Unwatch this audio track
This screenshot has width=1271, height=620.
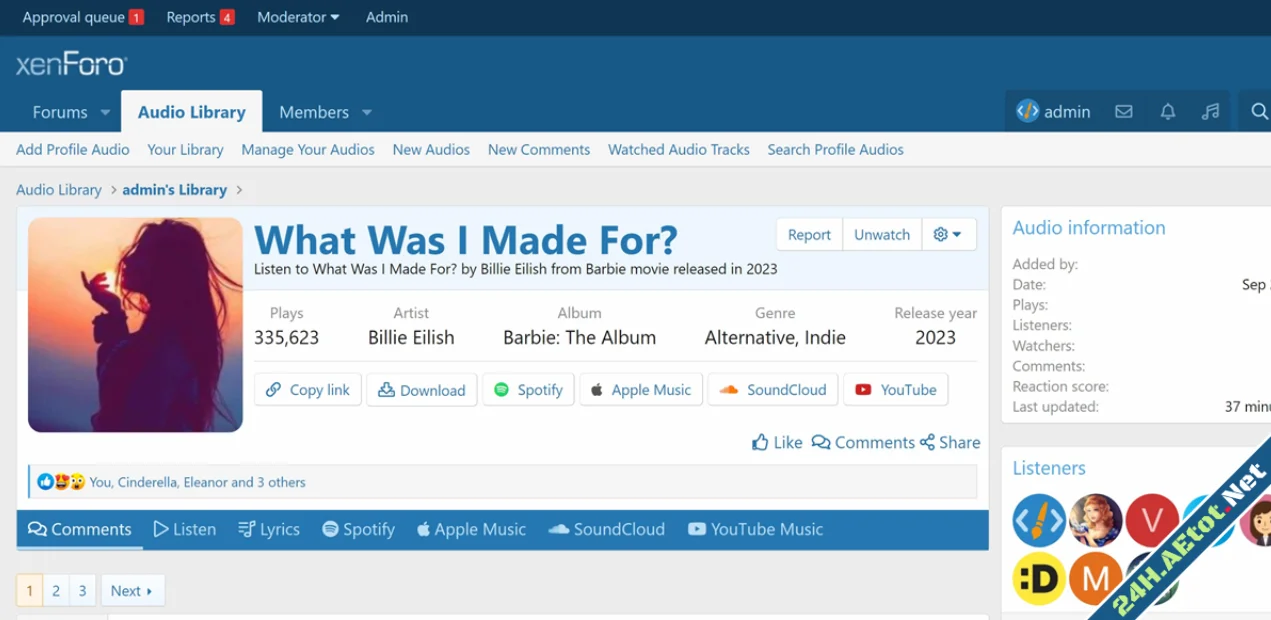click(x=881, y=234)
